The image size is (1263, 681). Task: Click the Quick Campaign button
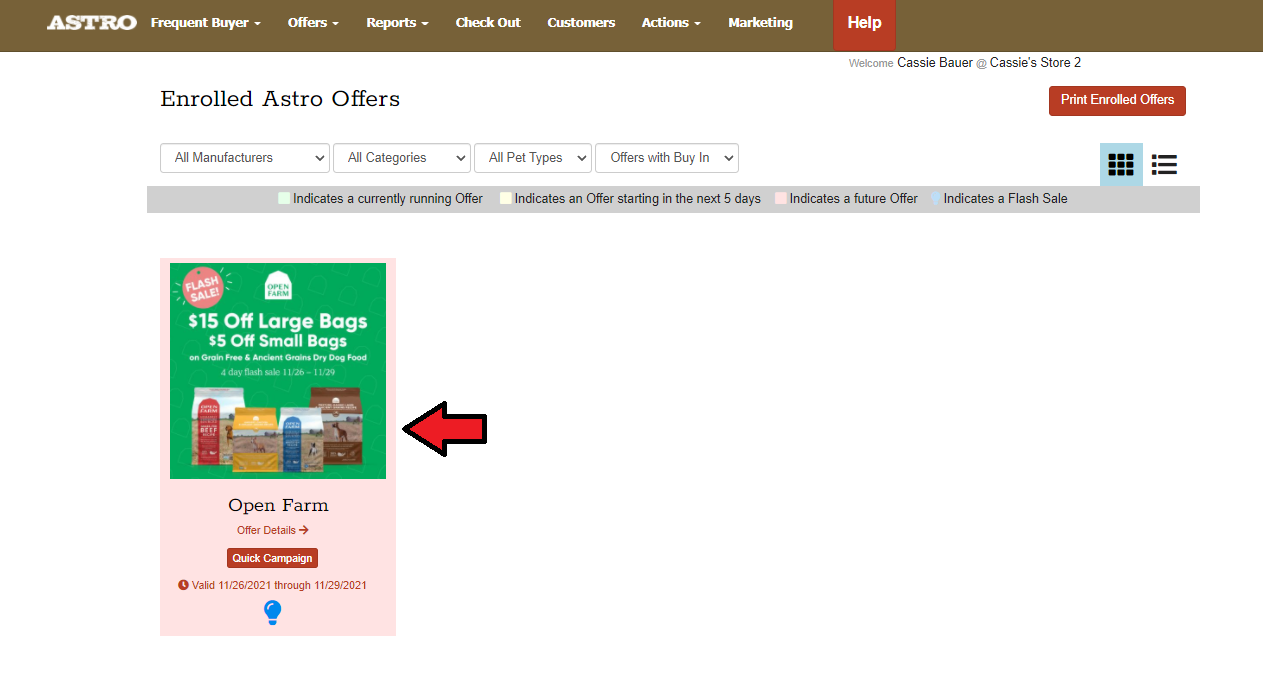tap(272, 558)
